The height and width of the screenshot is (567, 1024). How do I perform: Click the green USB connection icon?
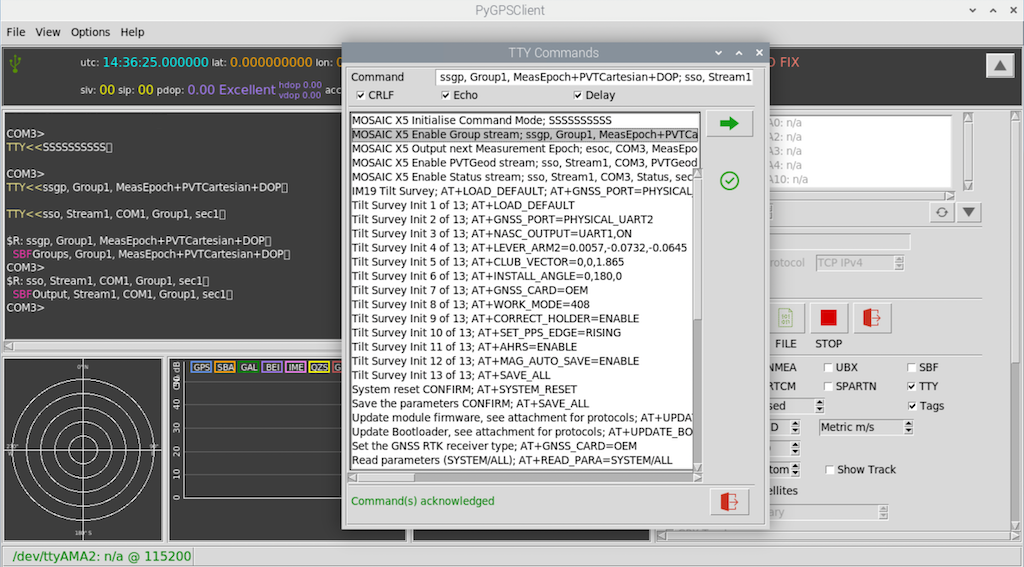pos(16,63)
